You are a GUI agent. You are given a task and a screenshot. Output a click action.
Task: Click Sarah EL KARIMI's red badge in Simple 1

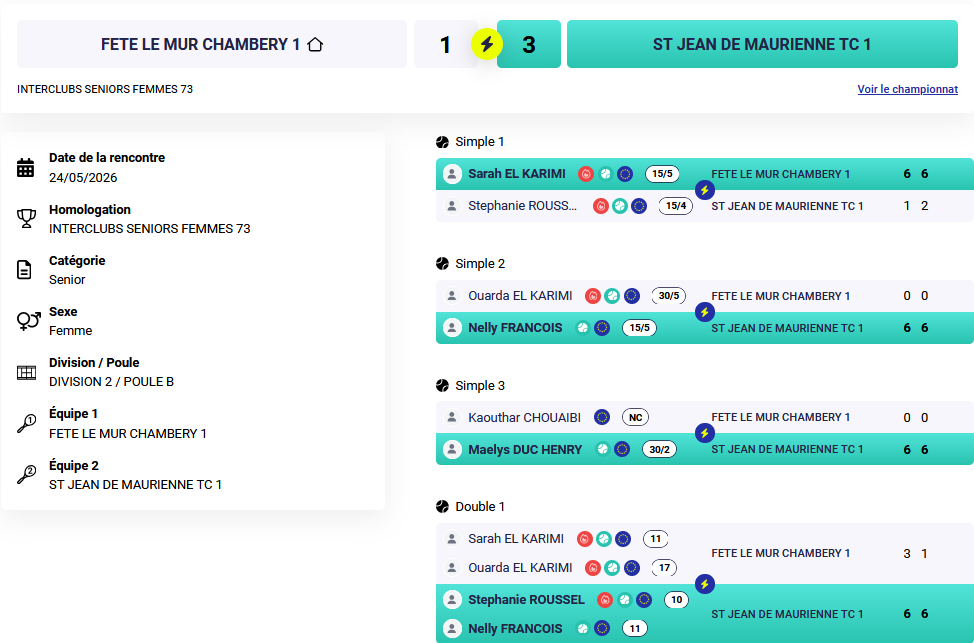tap(586, 174)
